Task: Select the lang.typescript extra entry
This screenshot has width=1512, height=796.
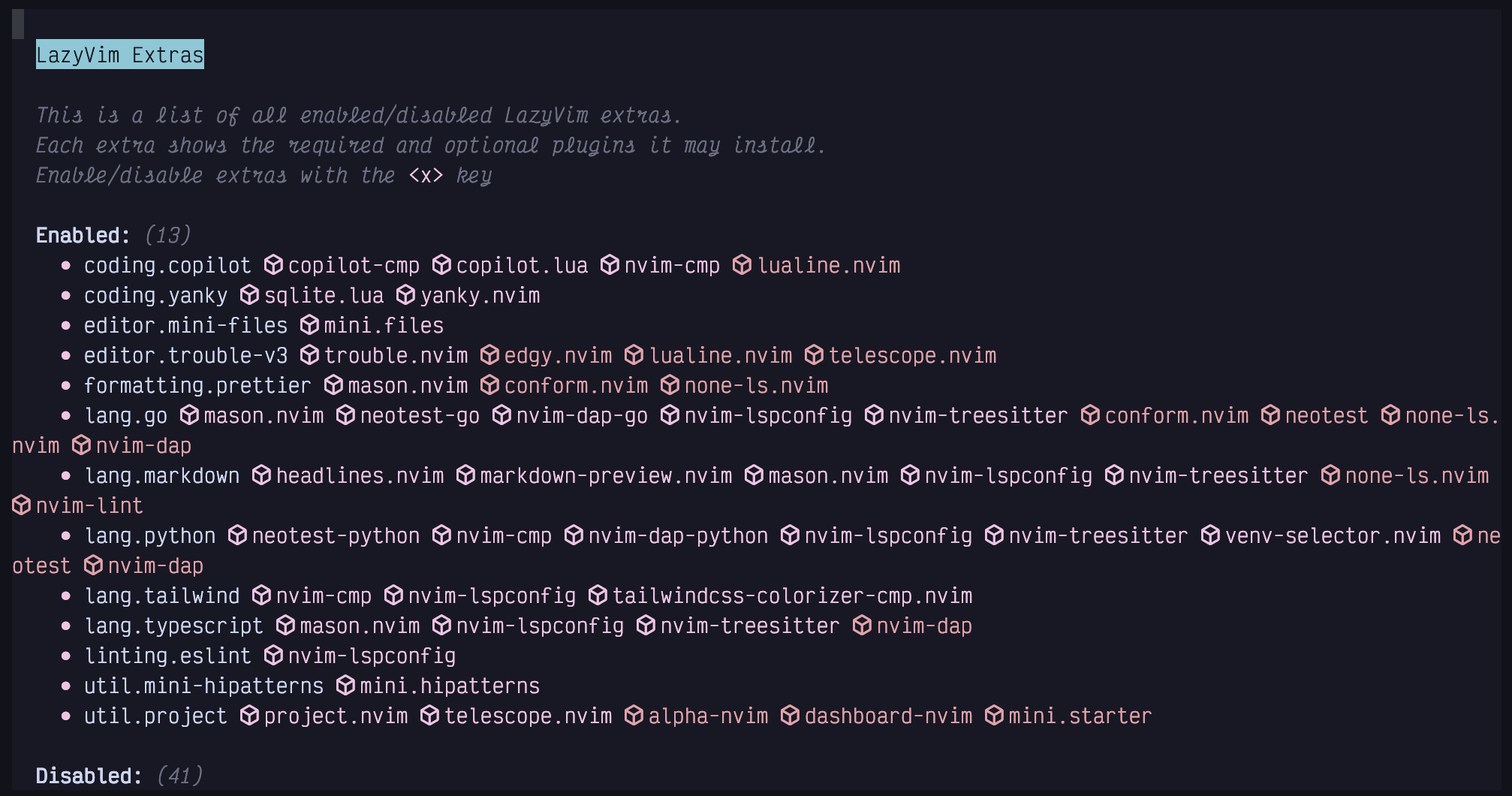Action: point(174,626)
